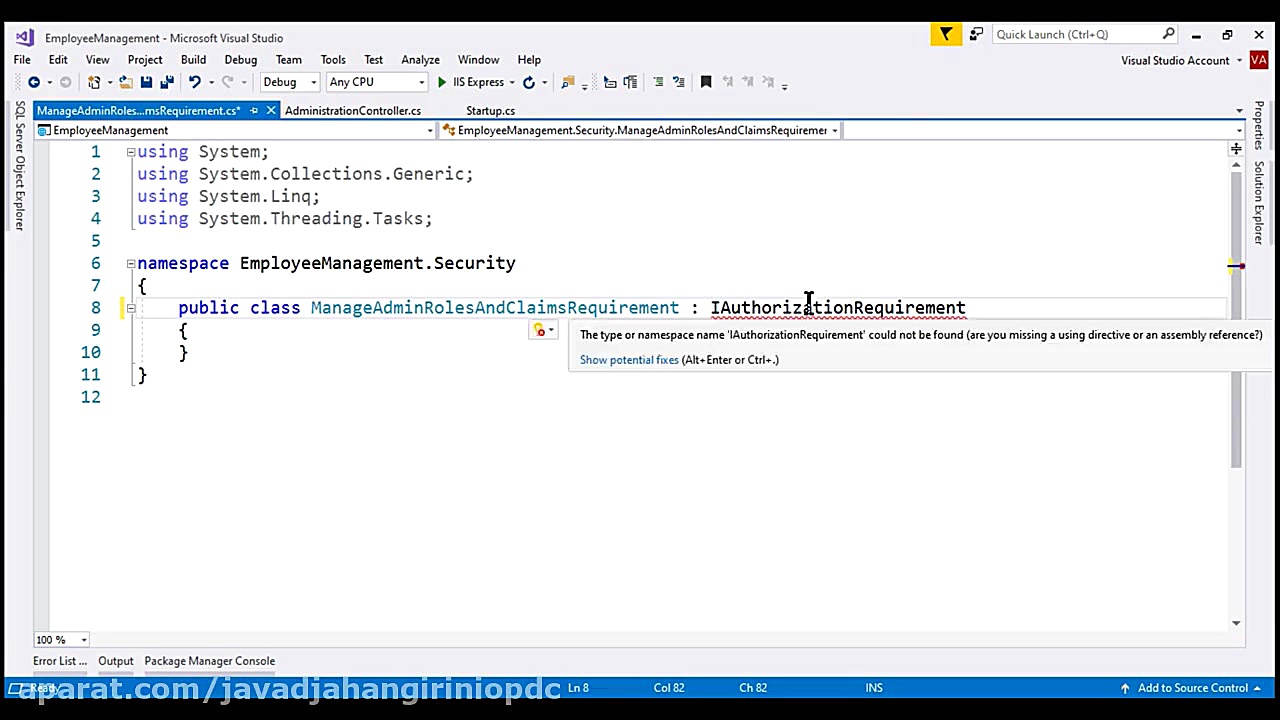Open the Tools menu
The image size is (1280, 720).
pos(333,60)
